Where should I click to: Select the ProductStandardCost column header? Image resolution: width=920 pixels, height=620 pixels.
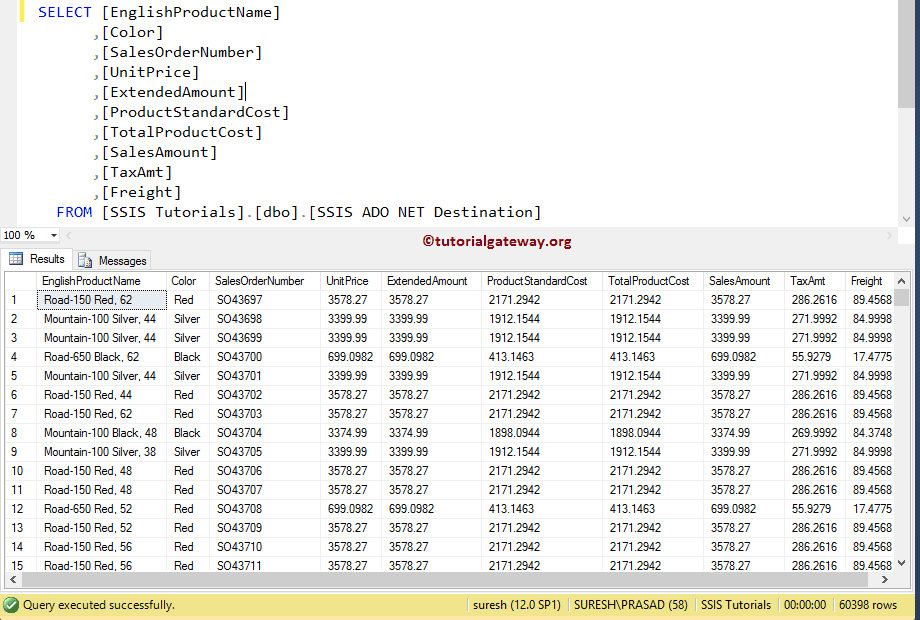pos(542,281)
